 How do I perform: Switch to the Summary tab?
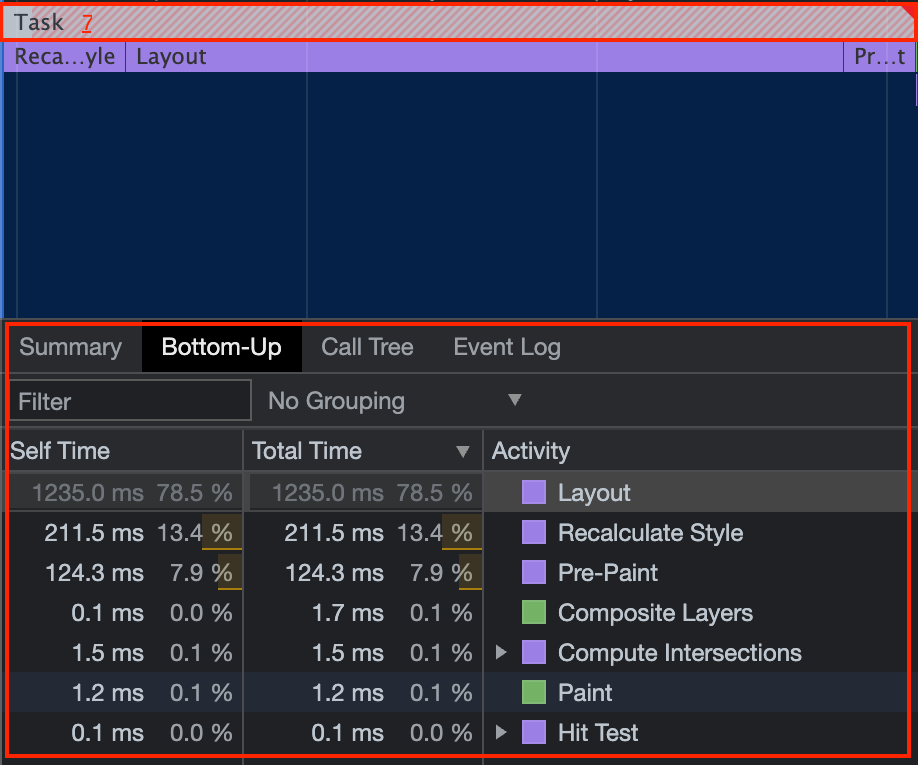pos(70,348)
